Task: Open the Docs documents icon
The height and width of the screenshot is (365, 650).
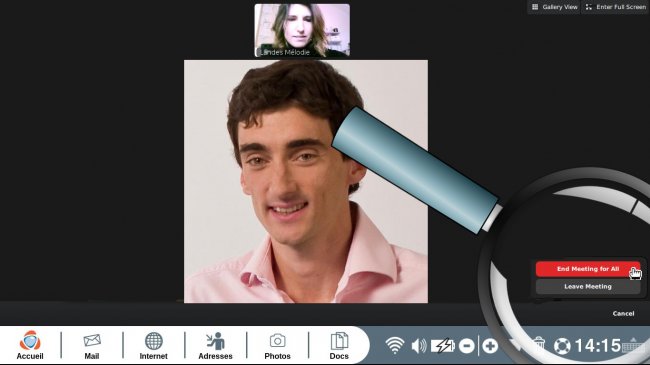Action: [x=339, y=346]
